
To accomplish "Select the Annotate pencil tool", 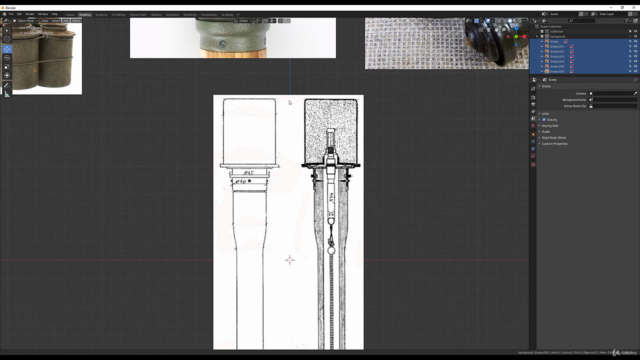I will [7, 85].
